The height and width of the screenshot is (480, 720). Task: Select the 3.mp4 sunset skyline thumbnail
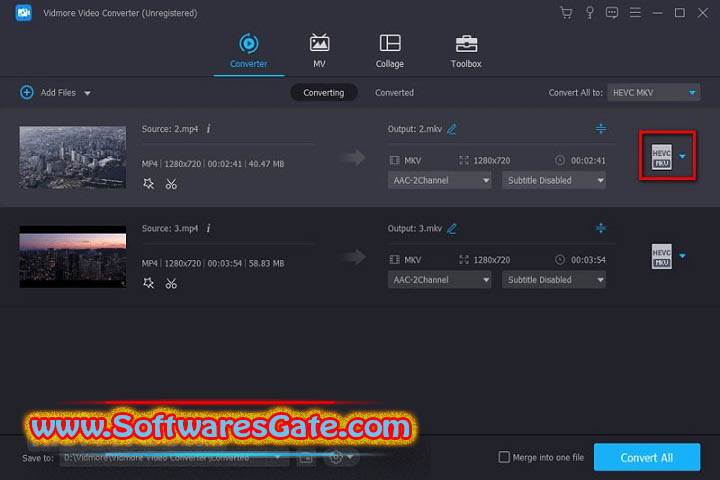click(x=73, y=257)
